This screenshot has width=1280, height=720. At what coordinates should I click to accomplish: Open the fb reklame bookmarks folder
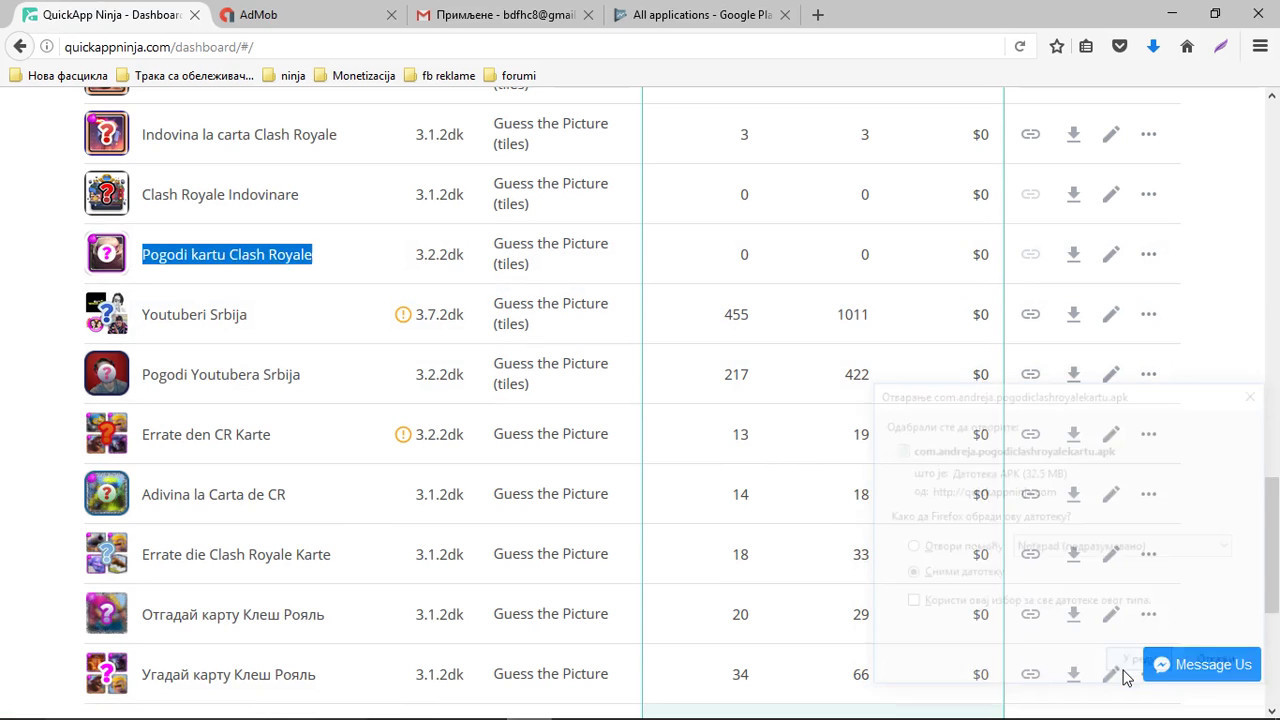(x=440, y=75)
